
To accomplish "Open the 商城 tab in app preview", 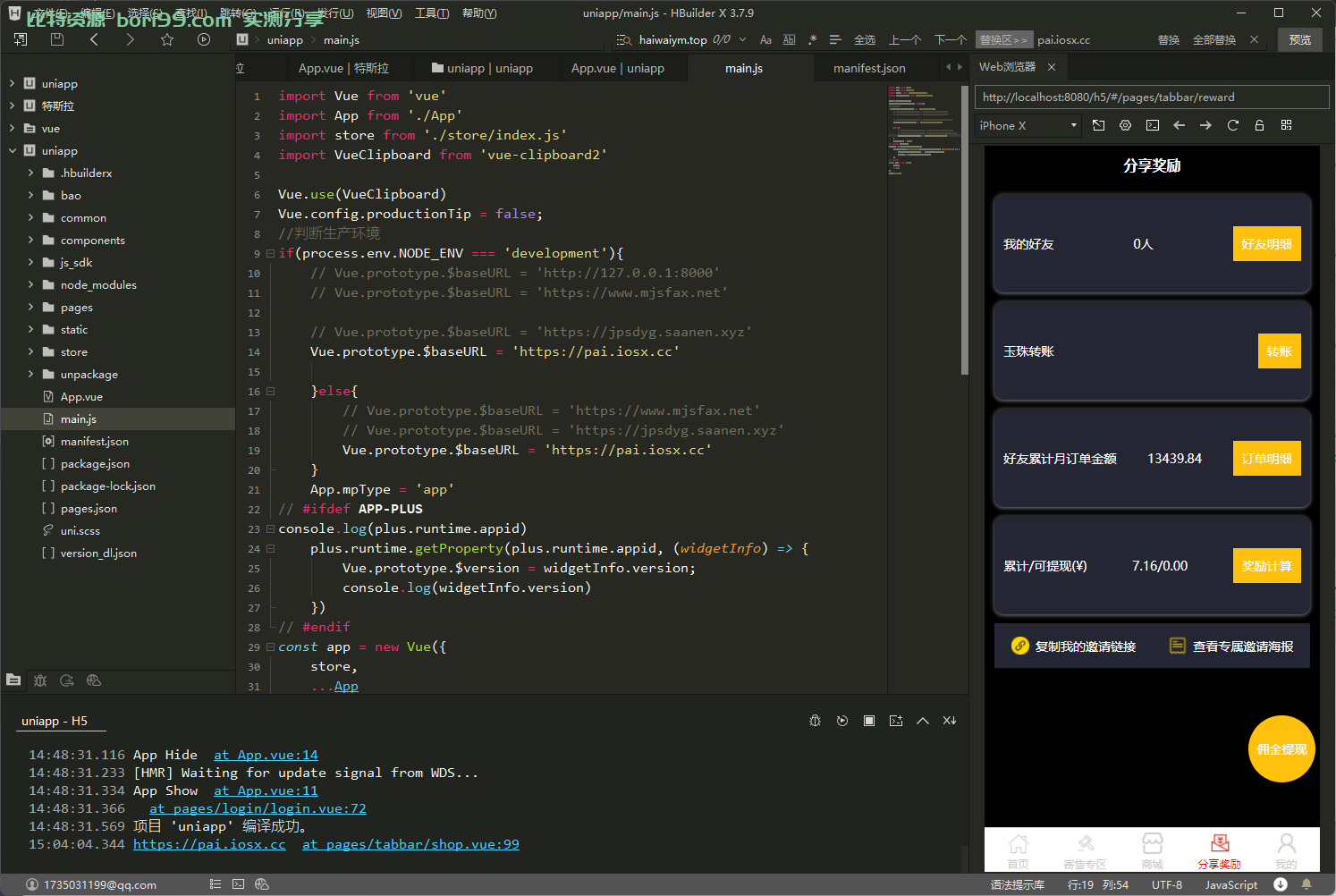I will 1152,850.
